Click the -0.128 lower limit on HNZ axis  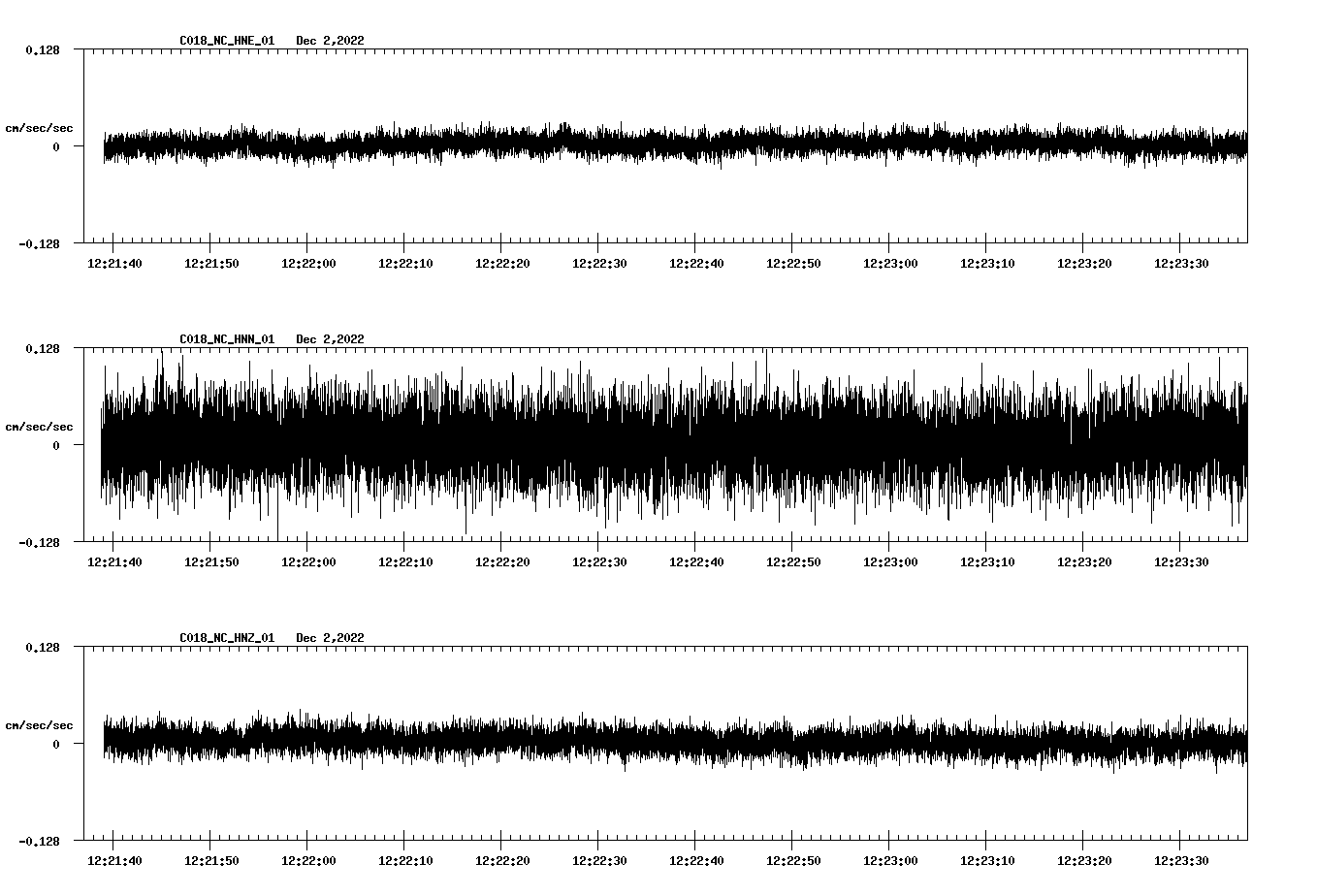click(x=39, y=841)
